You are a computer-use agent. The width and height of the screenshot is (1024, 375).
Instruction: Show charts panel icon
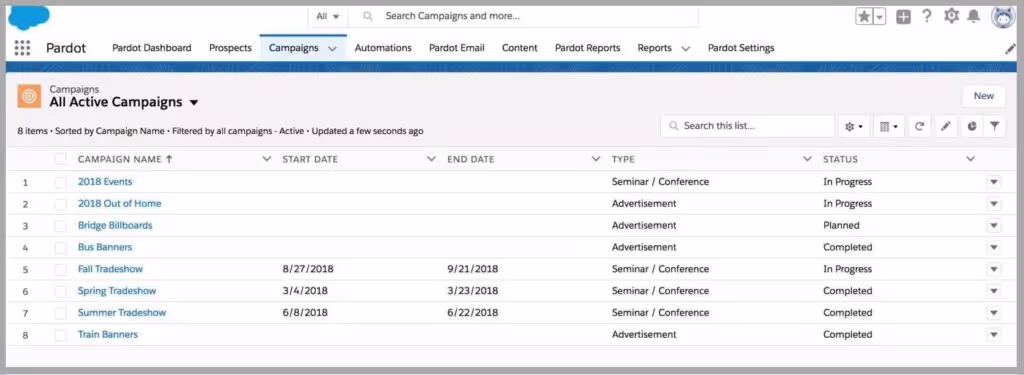(x=972, y=126)
